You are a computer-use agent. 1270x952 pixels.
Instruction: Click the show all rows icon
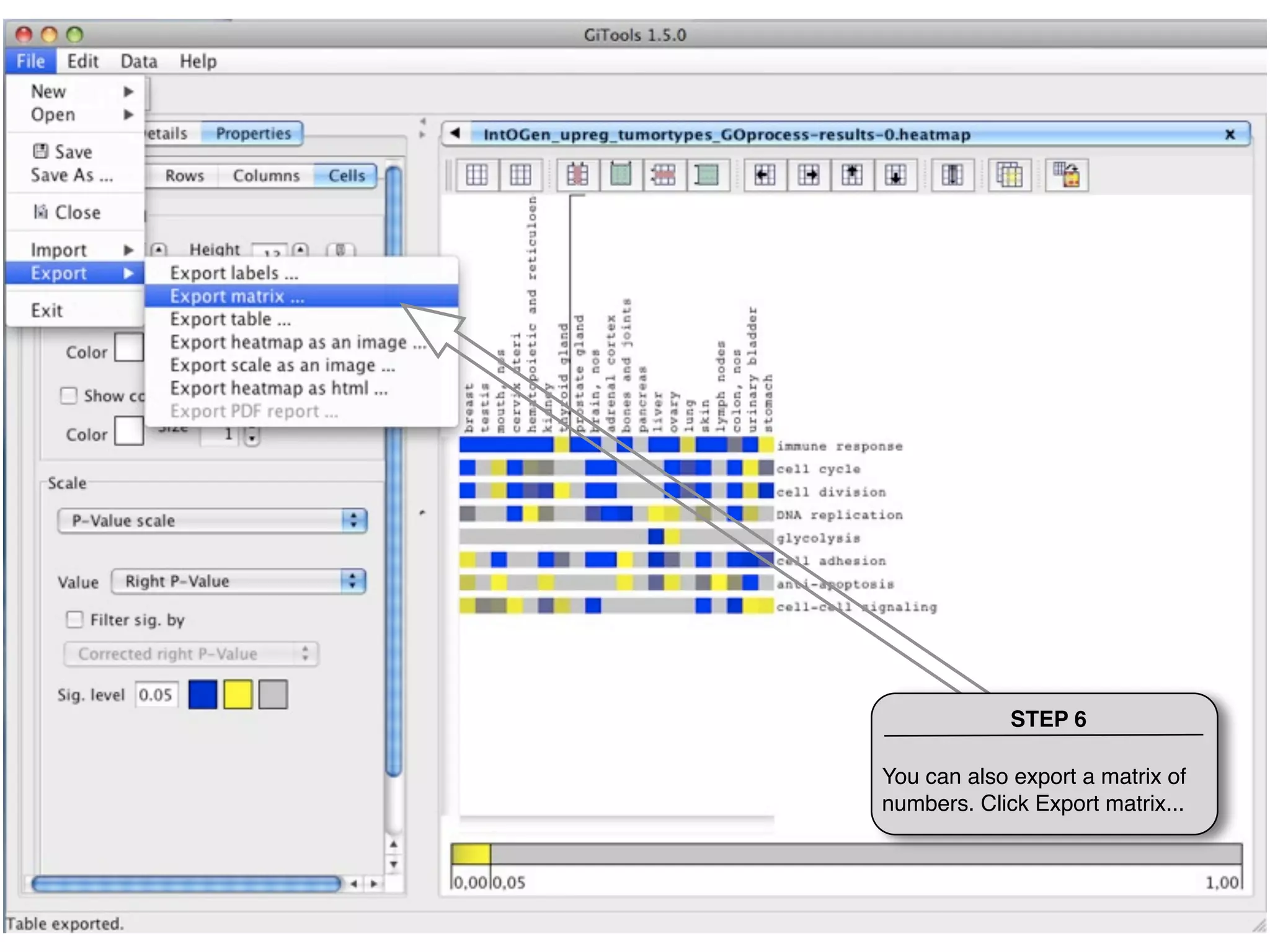707,175
